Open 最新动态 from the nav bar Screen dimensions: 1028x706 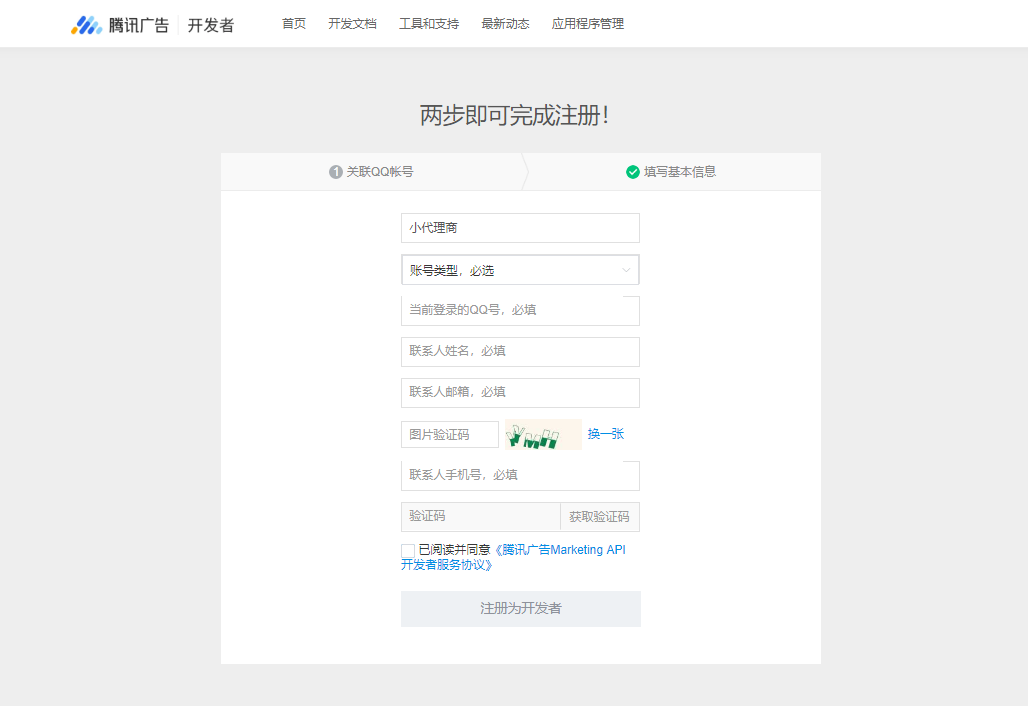(505, 23)
